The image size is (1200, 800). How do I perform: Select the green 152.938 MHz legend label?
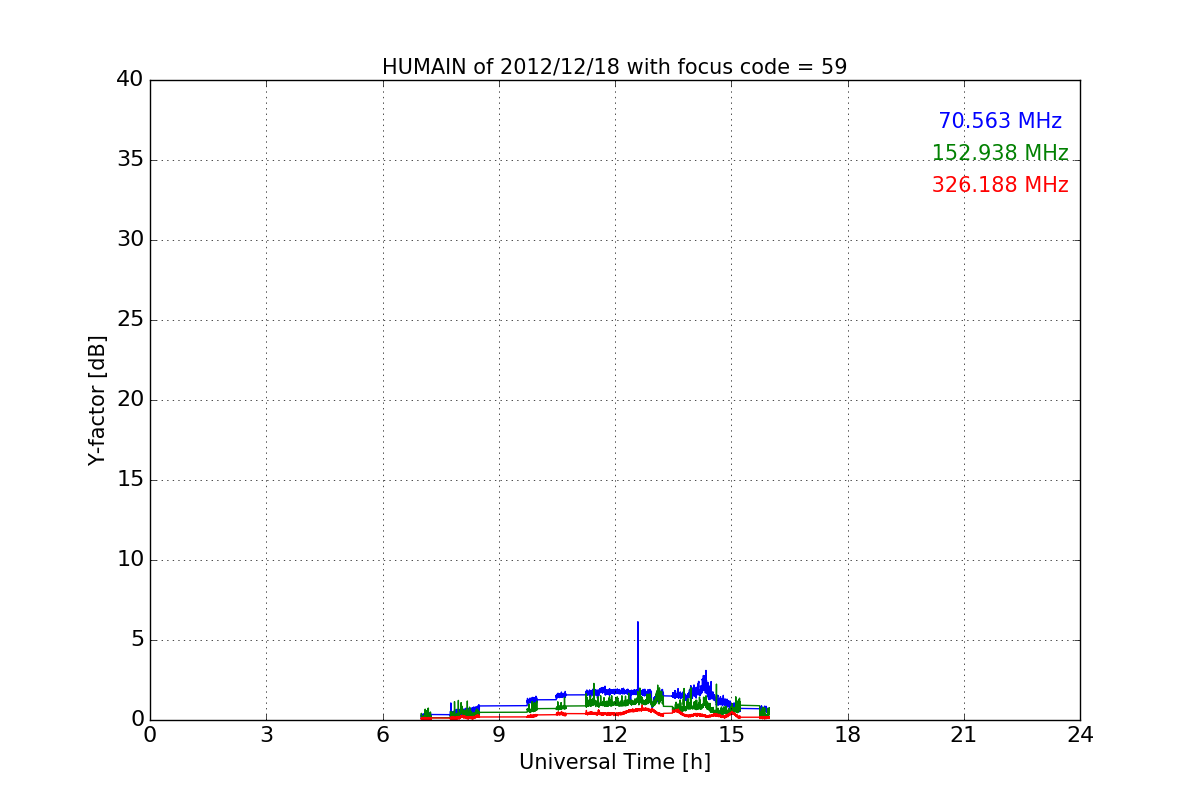pos(1000,153)
